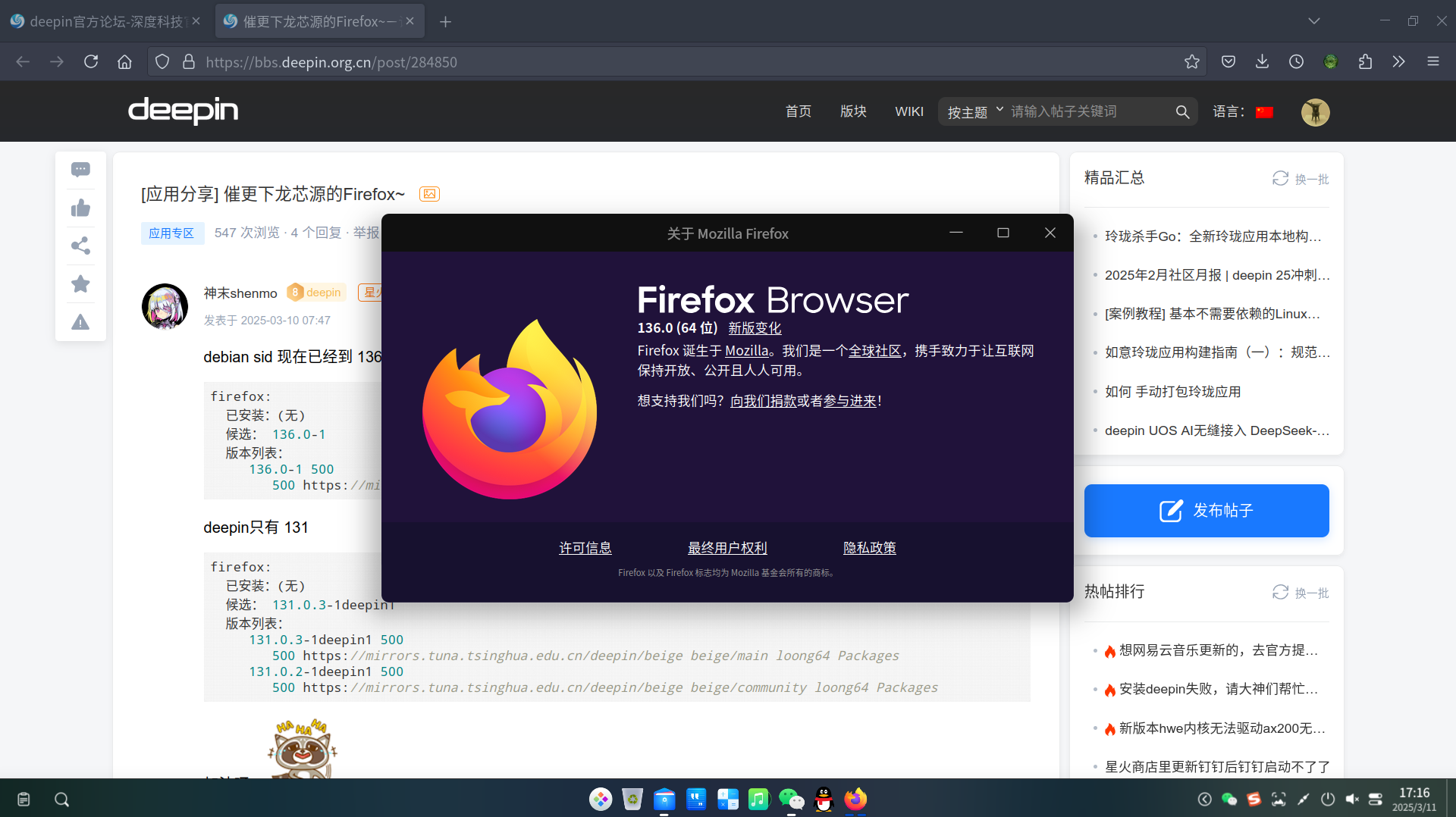This screenshot has height=817, width=1456.
Task: Switch to deepin官方论坛 tab
Action: [x=105, y=21]
